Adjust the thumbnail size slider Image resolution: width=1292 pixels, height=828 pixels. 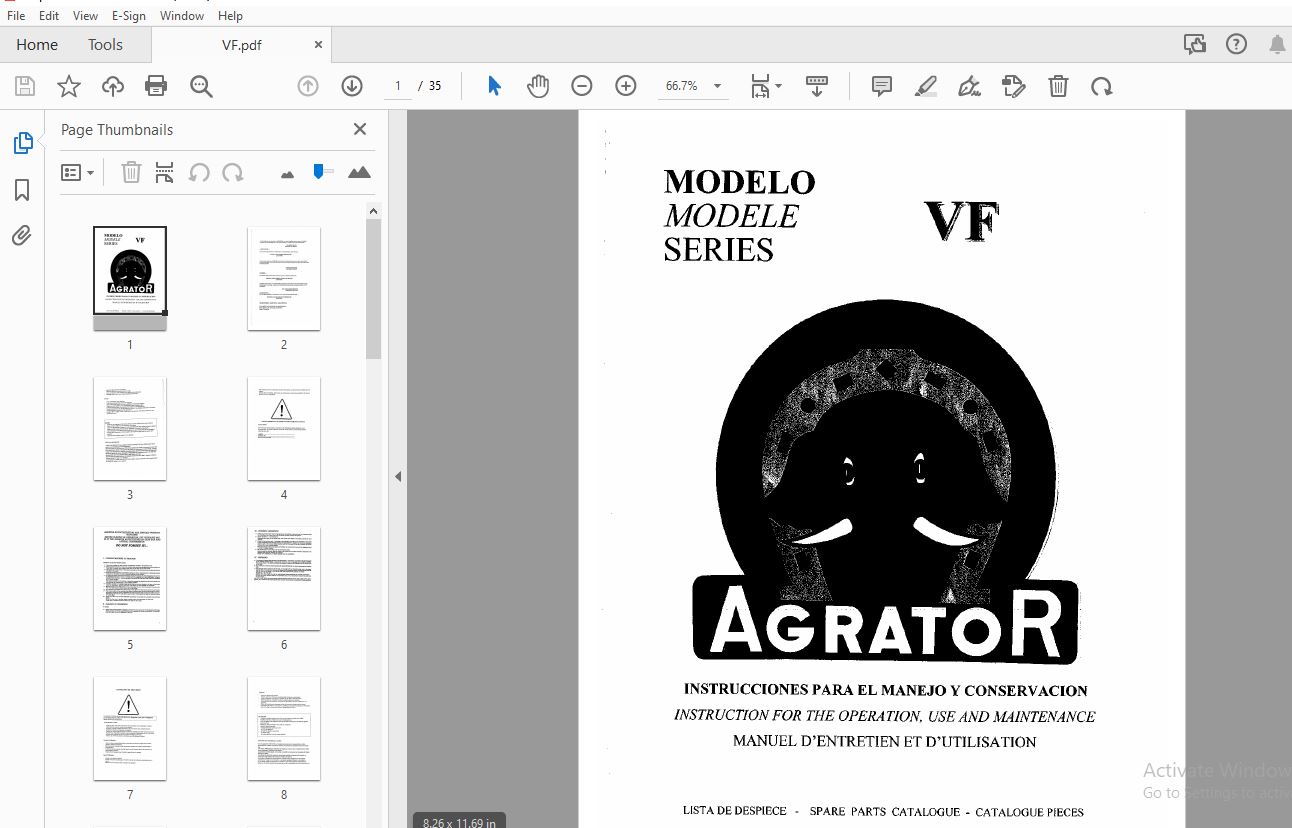(x=322, y=172)
